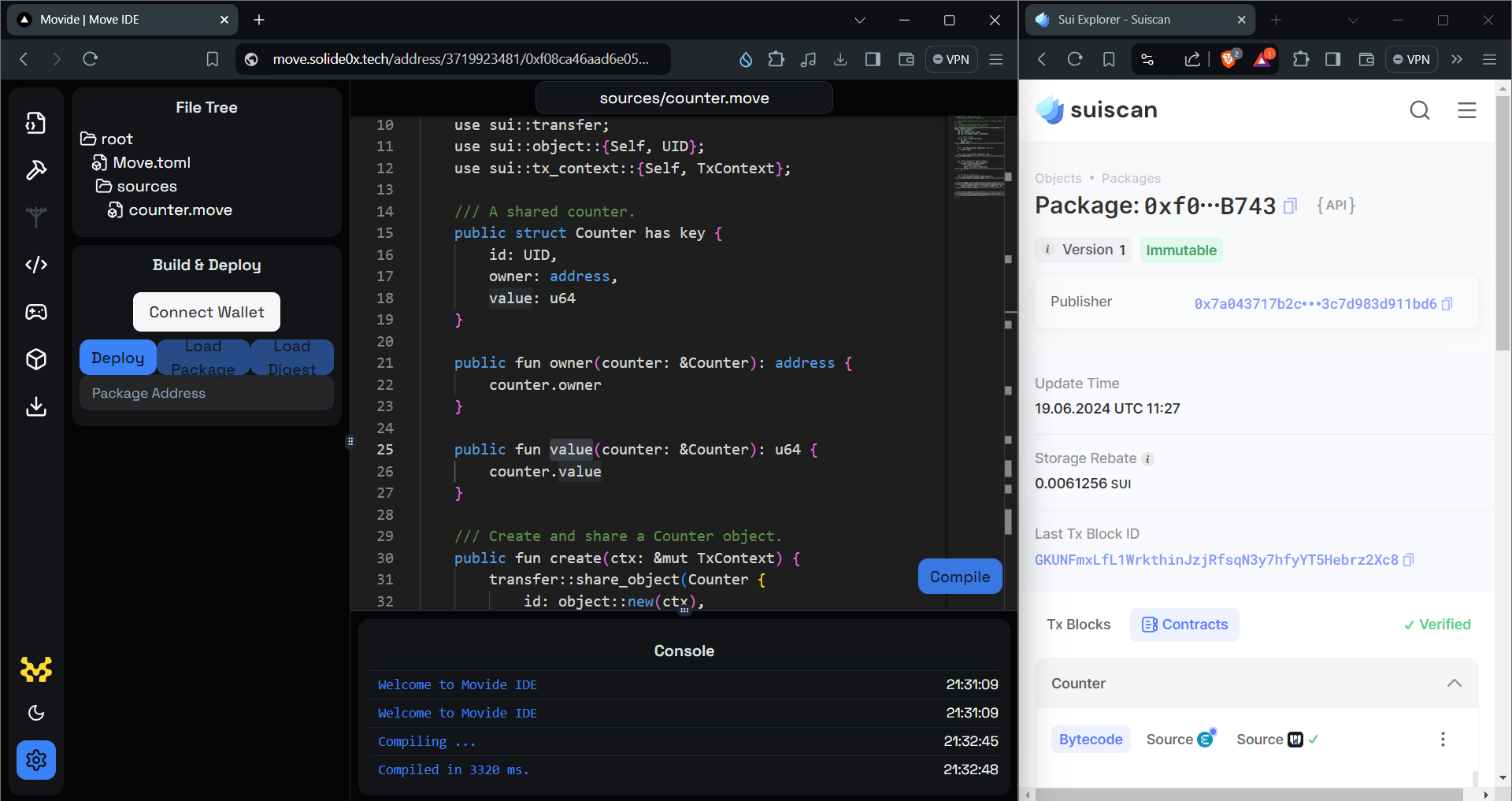Open the suiscan hamburger menu
The image size is (1512, 801).
pyautogui.click(x=1466, y=111)
